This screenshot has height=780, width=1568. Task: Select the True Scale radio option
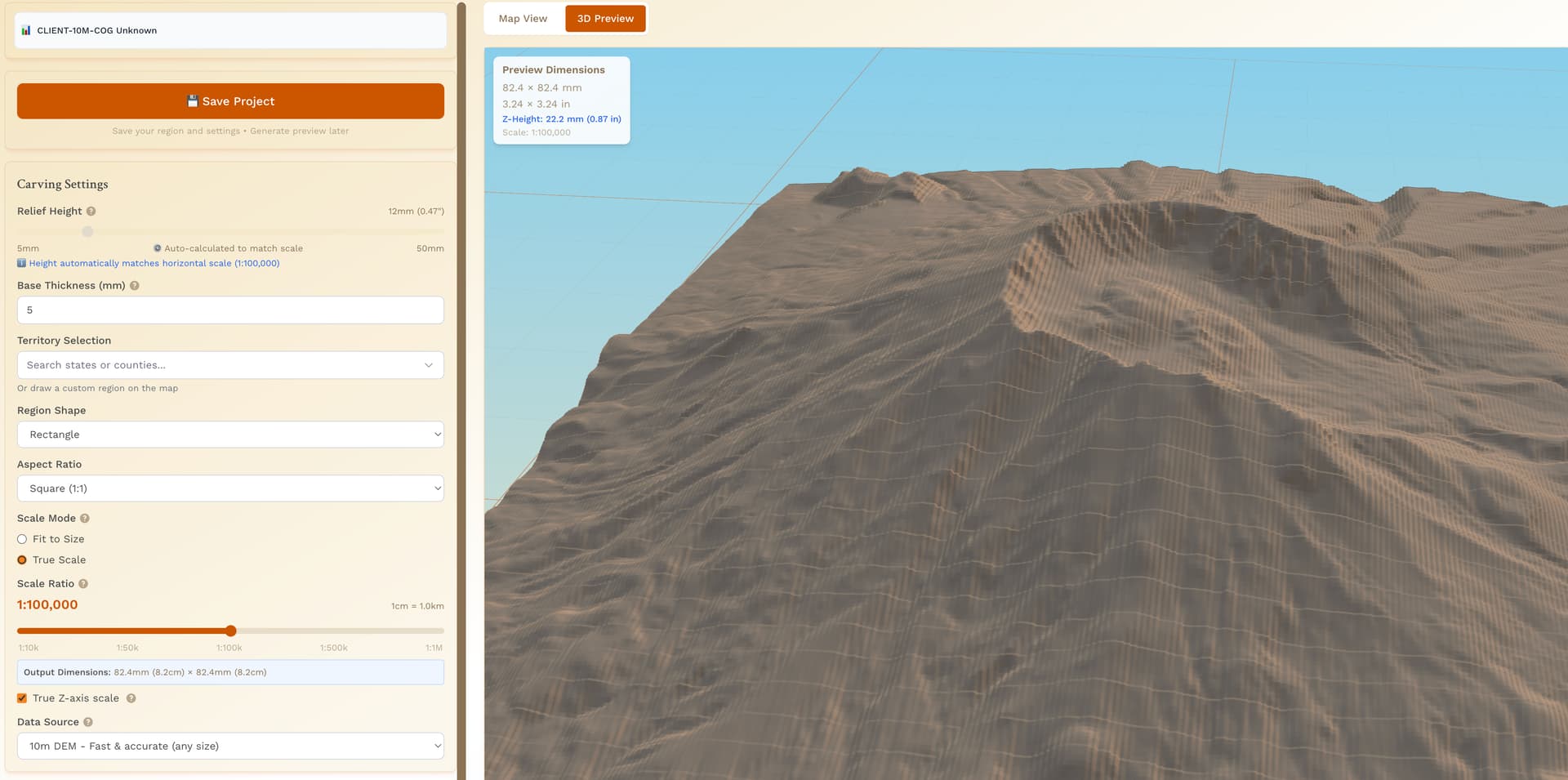coord(22,560)
